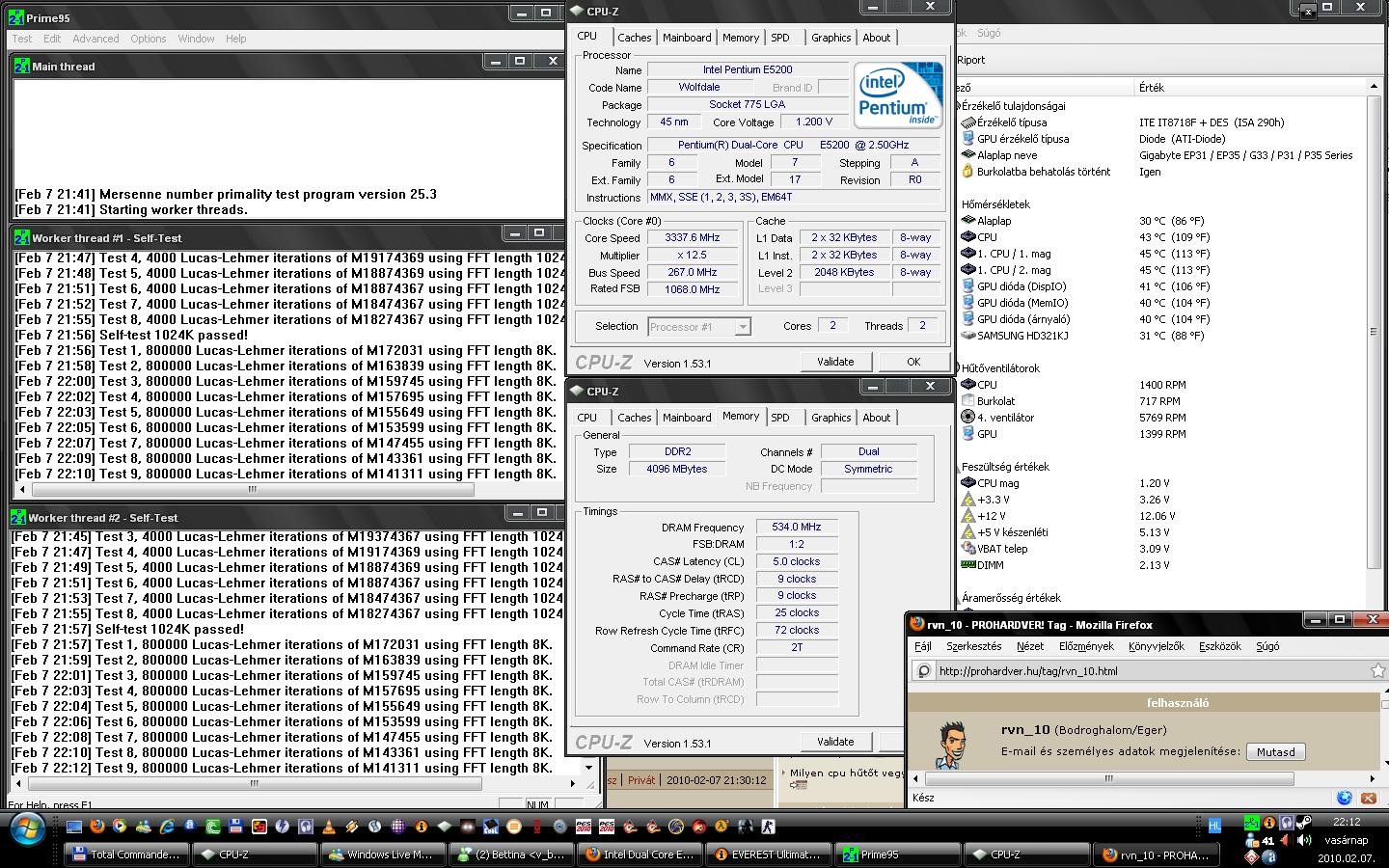Click the Intel Pentium inside logo
This screenshot has height=868, width=1389.
point(898,95)
